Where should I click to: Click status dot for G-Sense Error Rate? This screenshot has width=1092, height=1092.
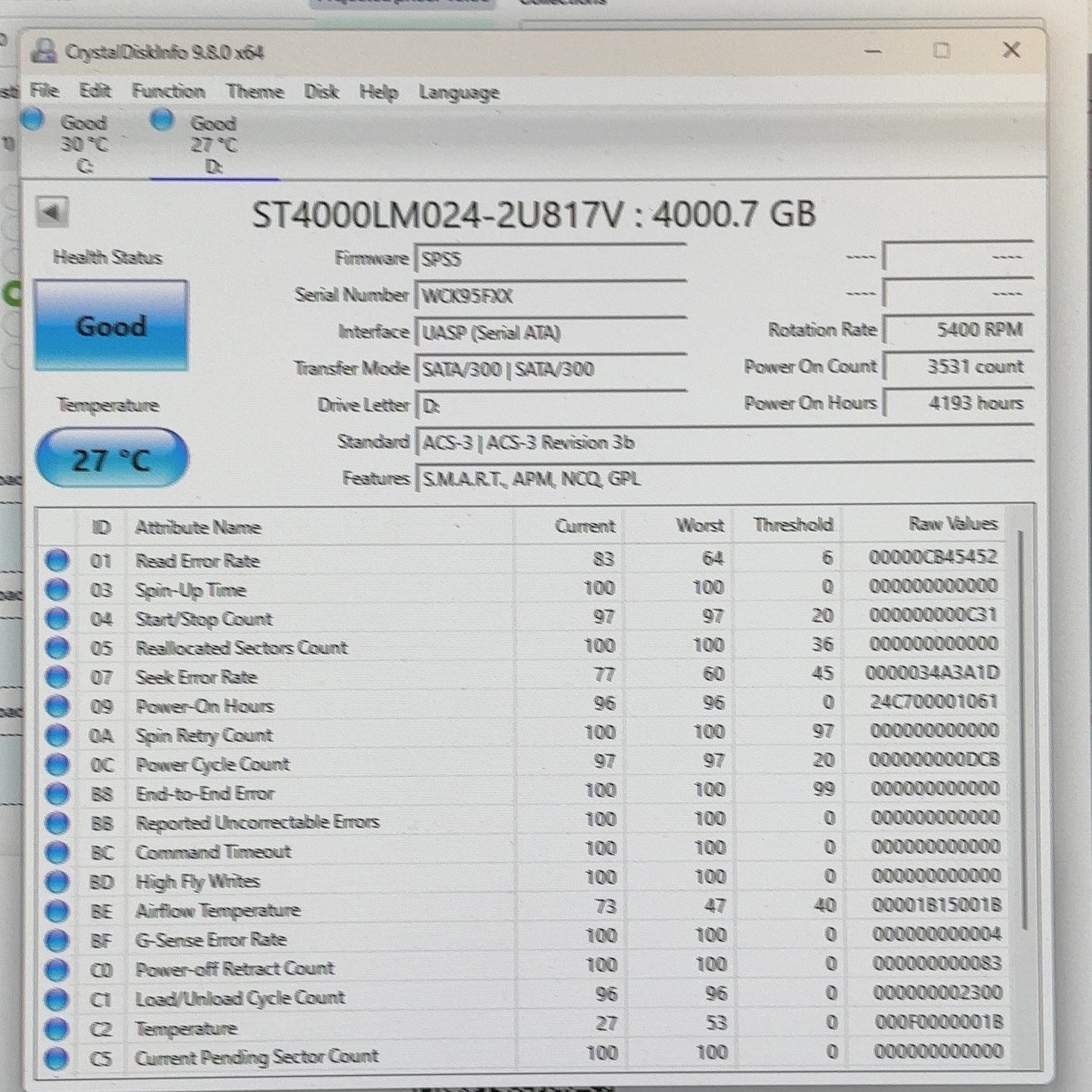click(x=57, y=940)
